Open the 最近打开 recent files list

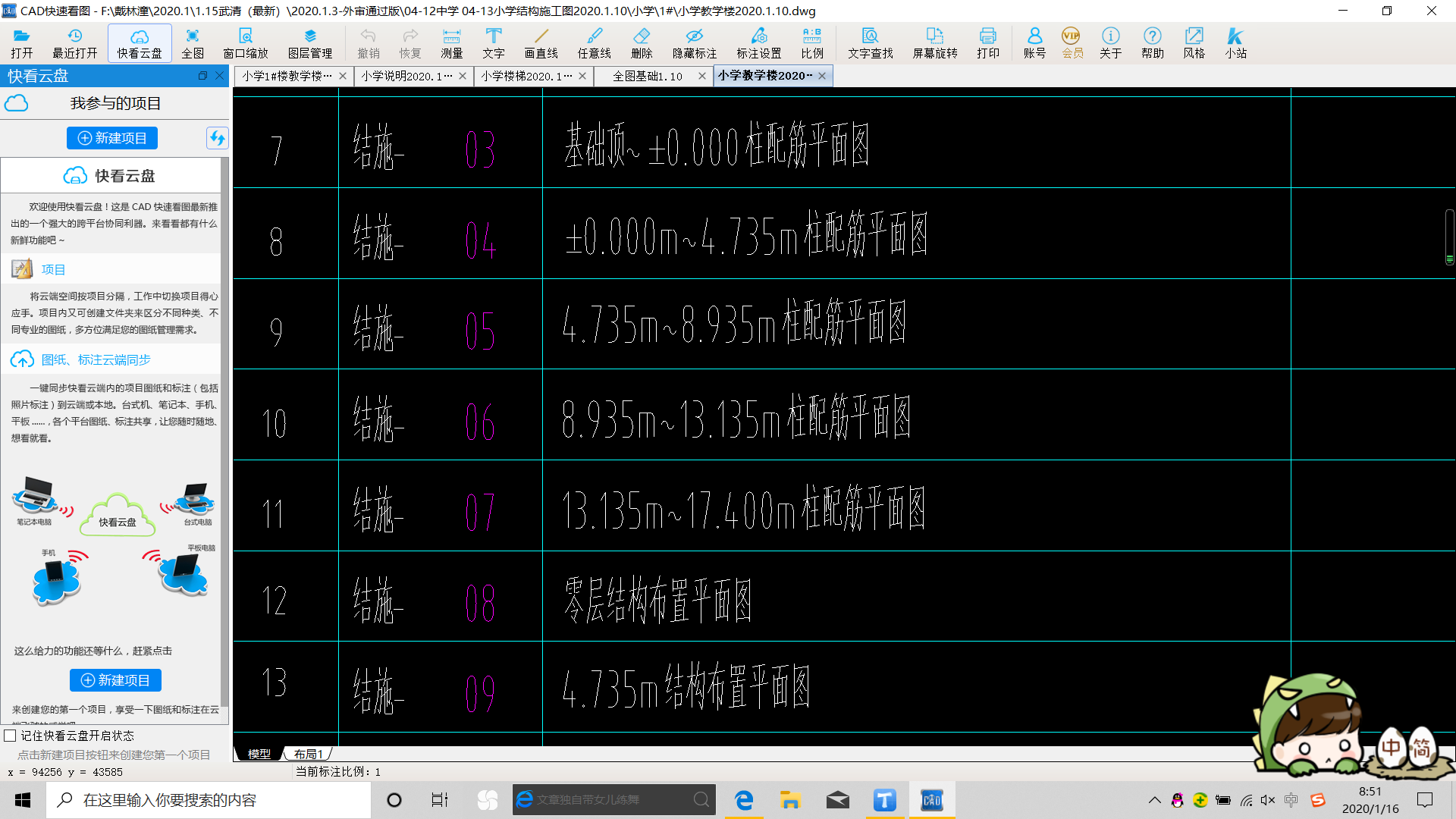tap(74, 43)
